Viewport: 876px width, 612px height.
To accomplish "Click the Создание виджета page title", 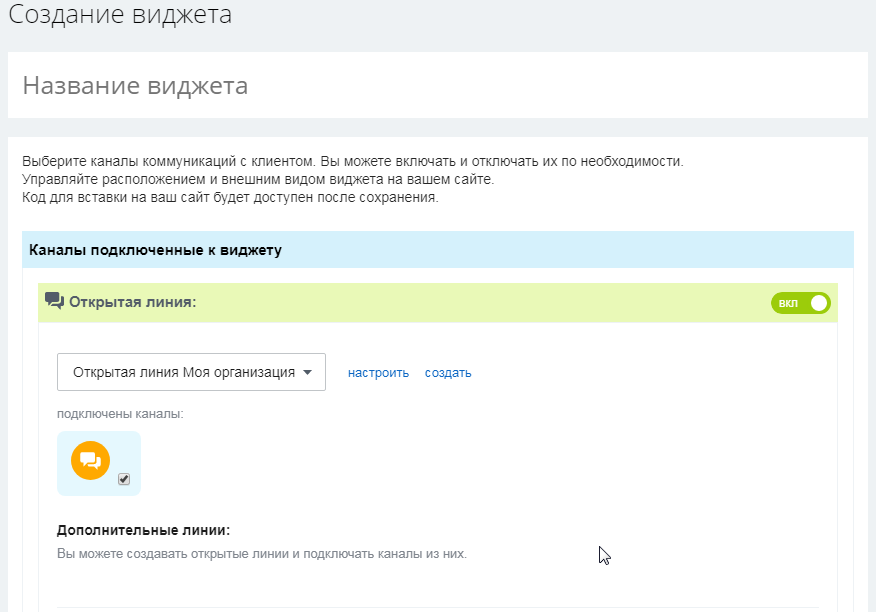I will click(120, 15).
